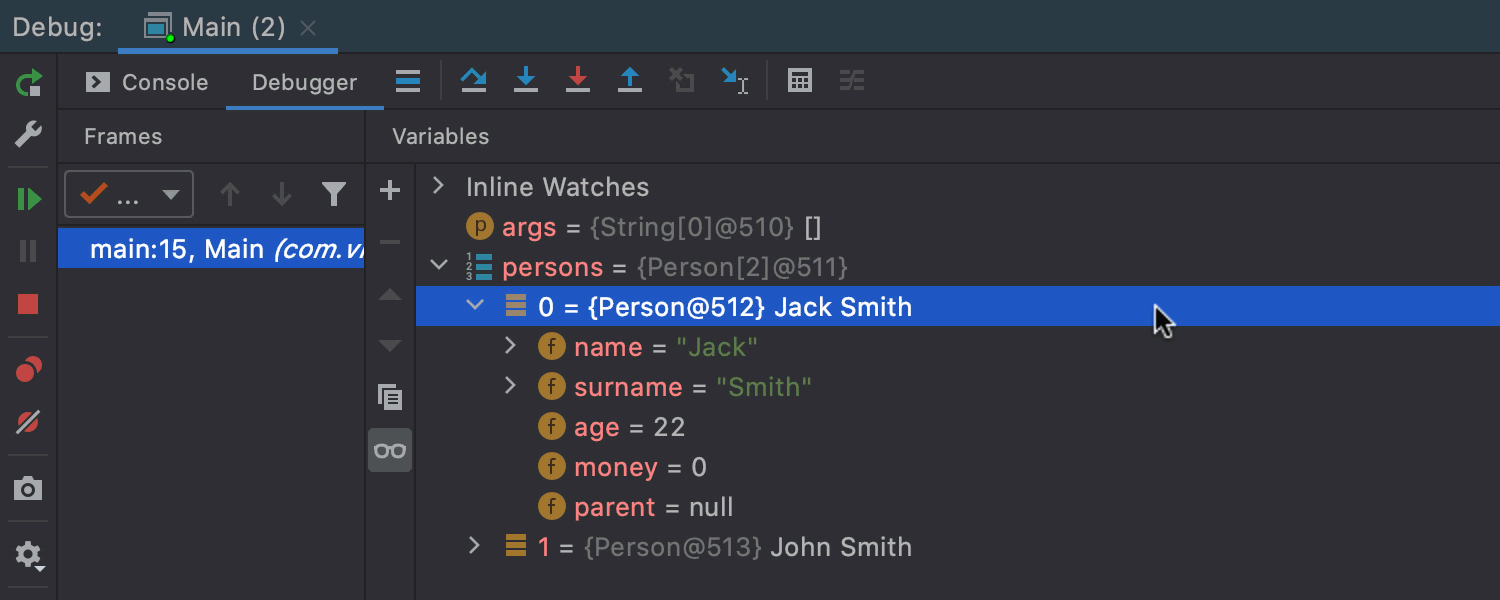Click the Inline Watches label
This screenshot has width=1500, height=600.
[x=557, y=187]
